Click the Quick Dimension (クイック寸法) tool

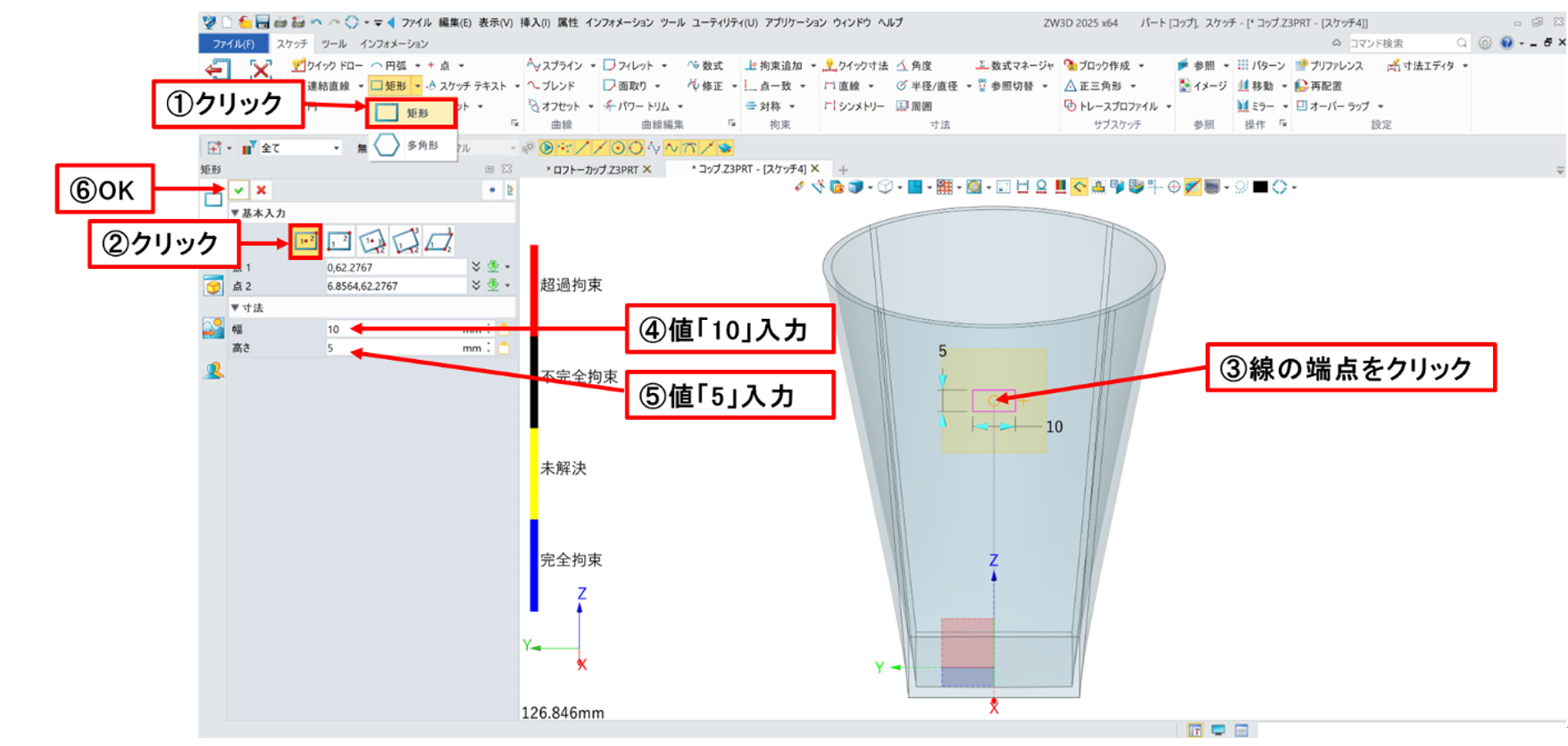(855, 65)
